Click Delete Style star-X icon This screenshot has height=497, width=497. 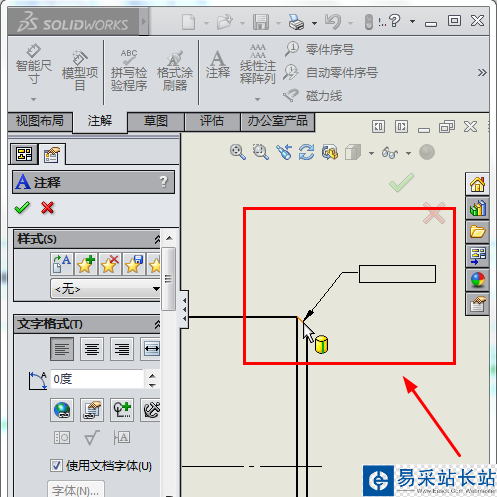pyautogui.click(x=110, y=264)
